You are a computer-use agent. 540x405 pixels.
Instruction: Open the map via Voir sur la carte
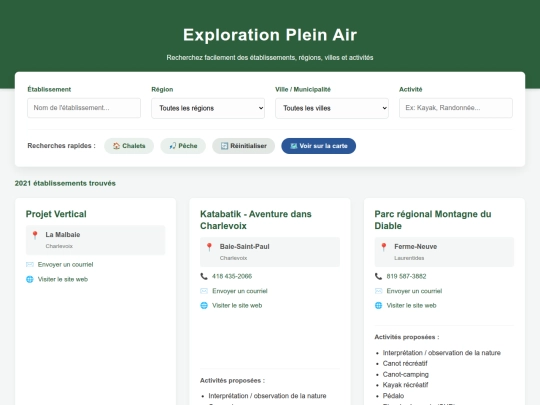[x=319, y=146]
